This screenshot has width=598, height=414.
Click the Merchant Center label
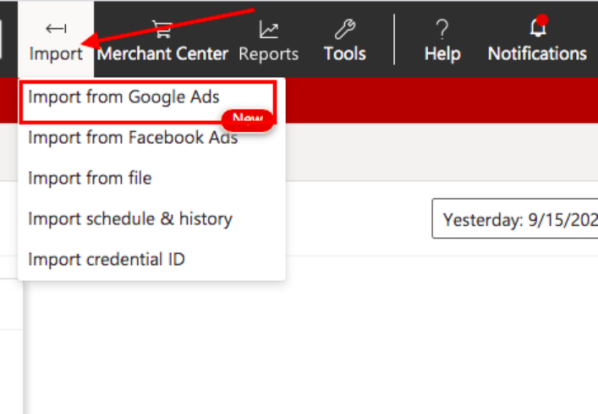click(162, 54)
